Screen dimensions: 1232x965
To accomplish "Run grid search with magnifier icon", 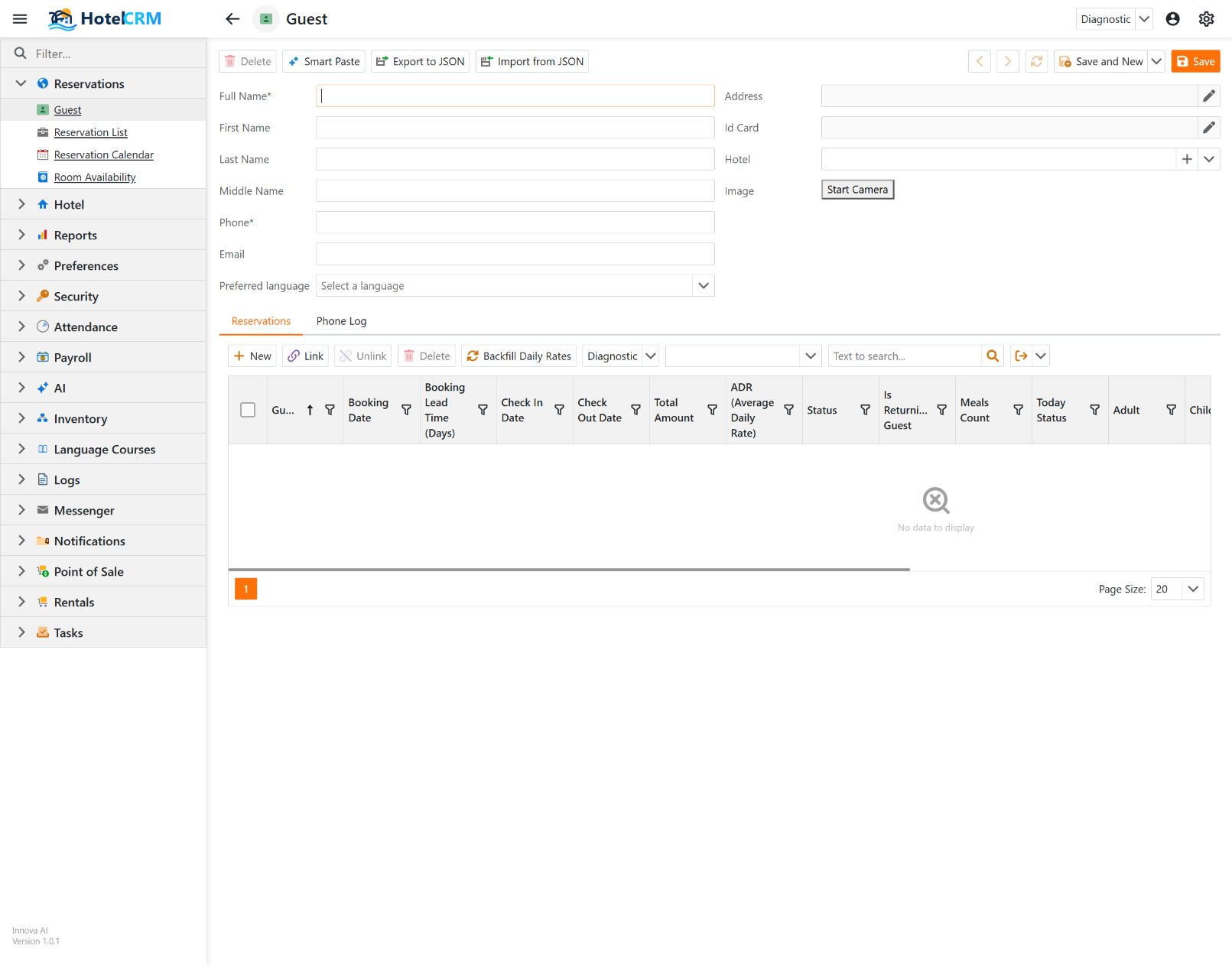I will tap(993, 356).
